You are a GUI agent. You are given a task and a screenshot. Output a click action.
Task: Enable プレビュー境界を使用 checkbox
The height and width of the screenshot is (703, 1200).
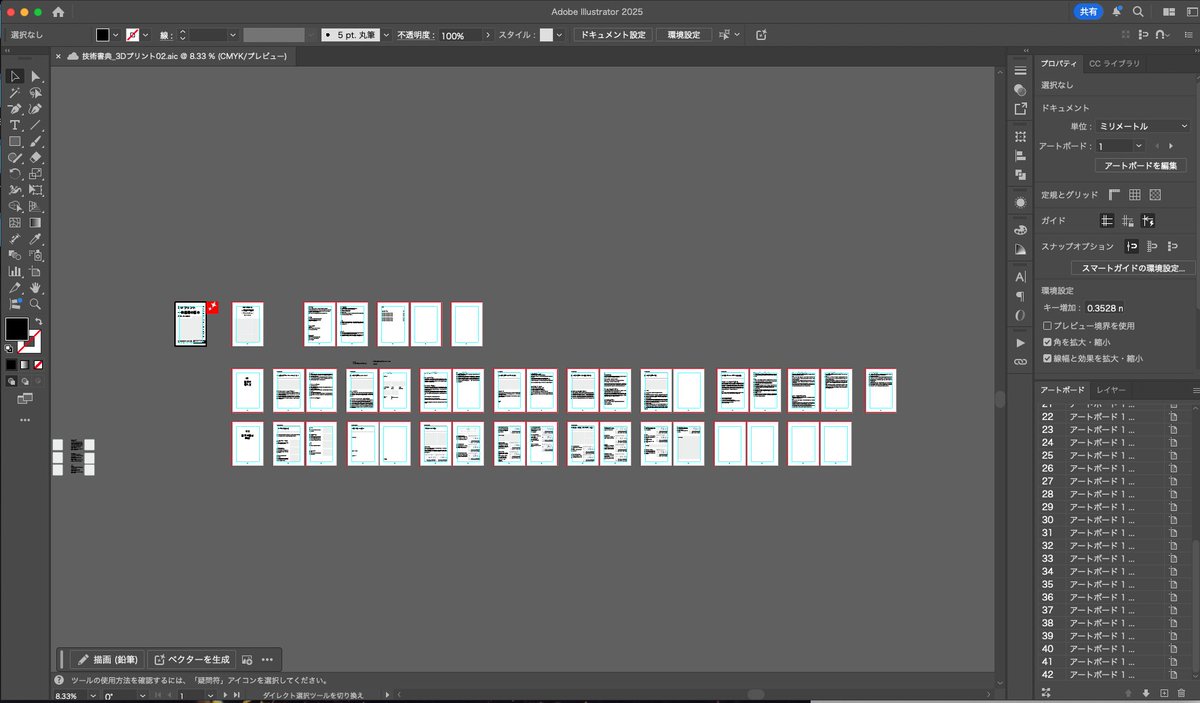pos(1046,326)
